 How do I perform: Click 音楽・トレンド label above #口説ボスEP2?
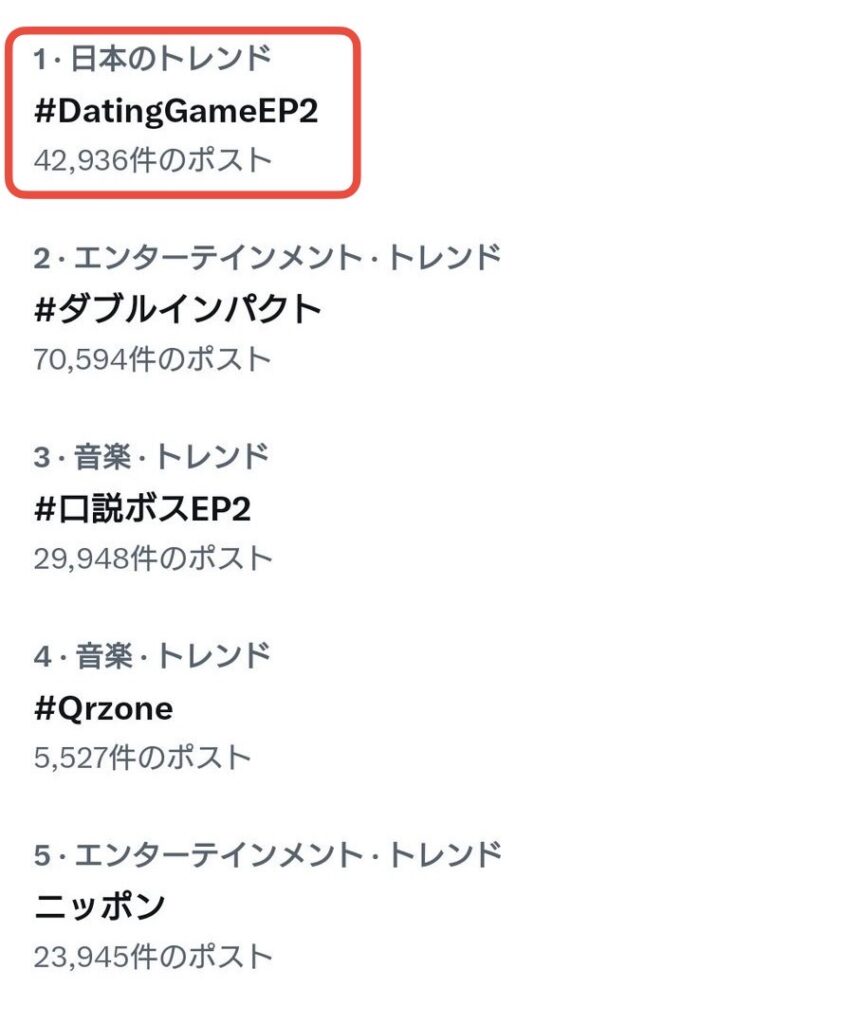click(x=169, y=457)
